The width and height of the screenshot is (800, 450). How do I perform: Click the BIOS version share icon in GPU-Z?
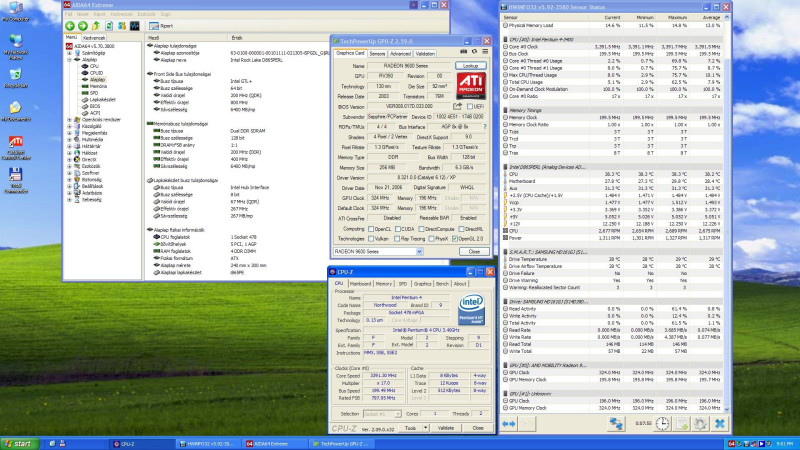[x=458, y=106]
